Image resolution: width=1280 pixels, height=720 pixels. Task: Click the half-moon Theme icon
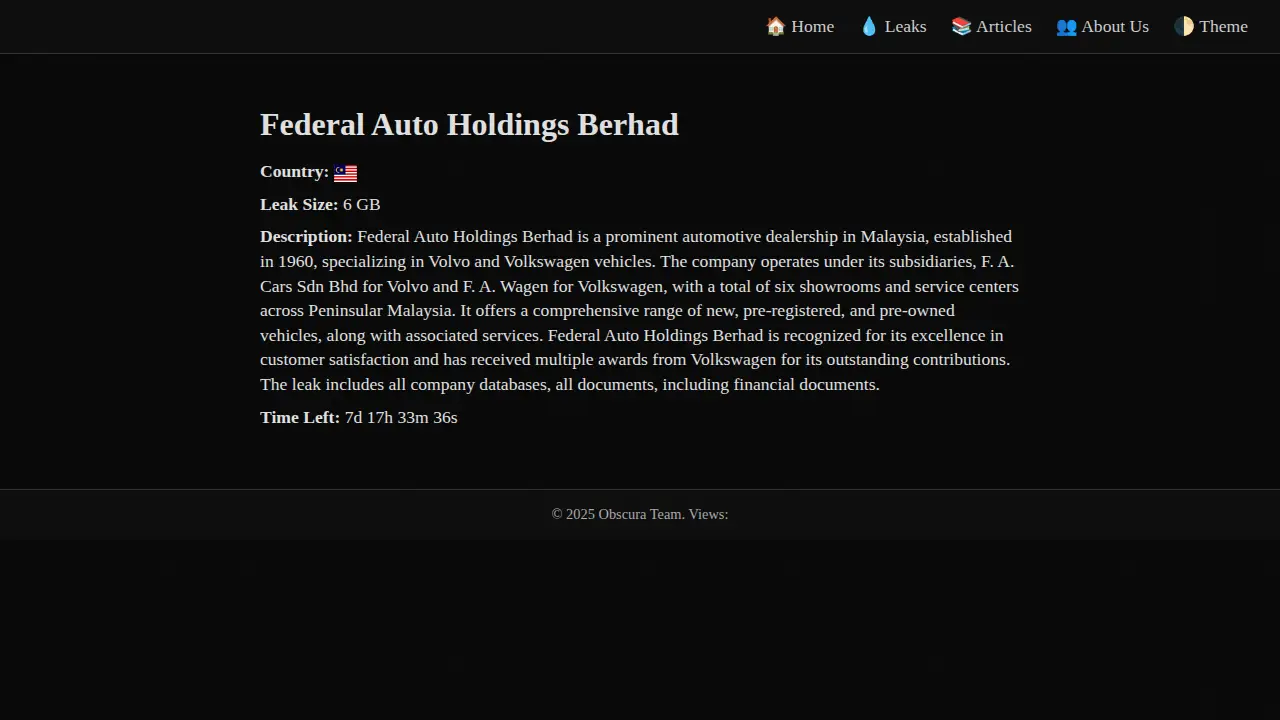(1184, 27)
